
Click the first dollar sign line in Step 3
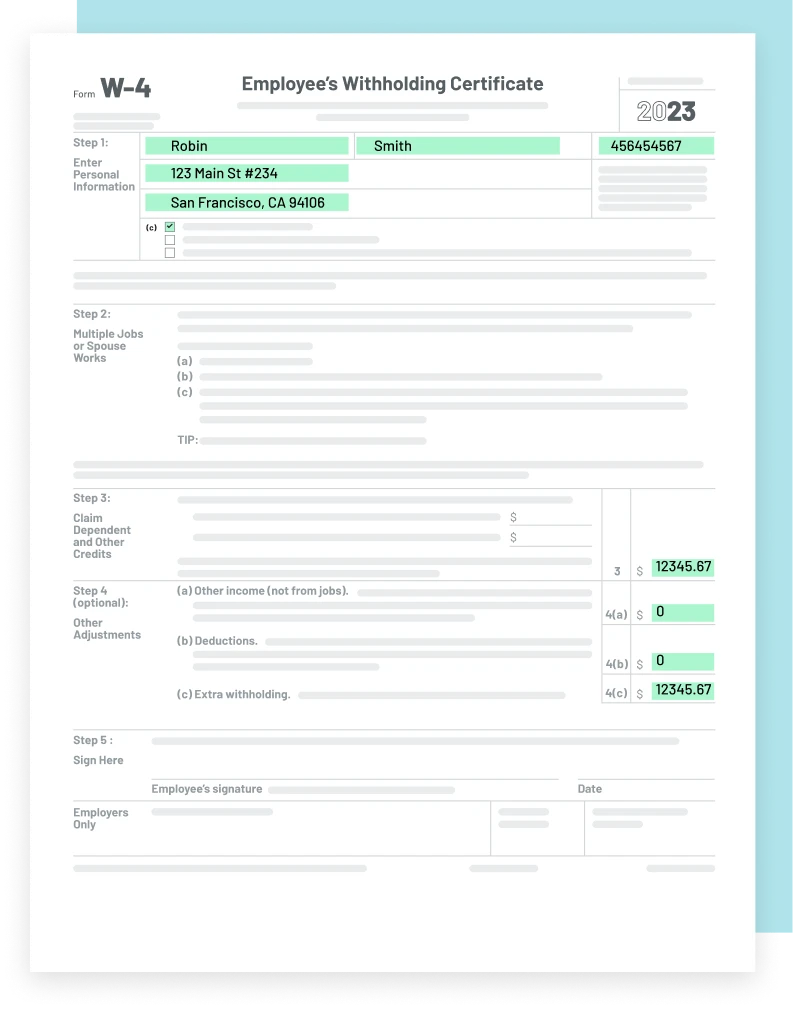[550, 517]
